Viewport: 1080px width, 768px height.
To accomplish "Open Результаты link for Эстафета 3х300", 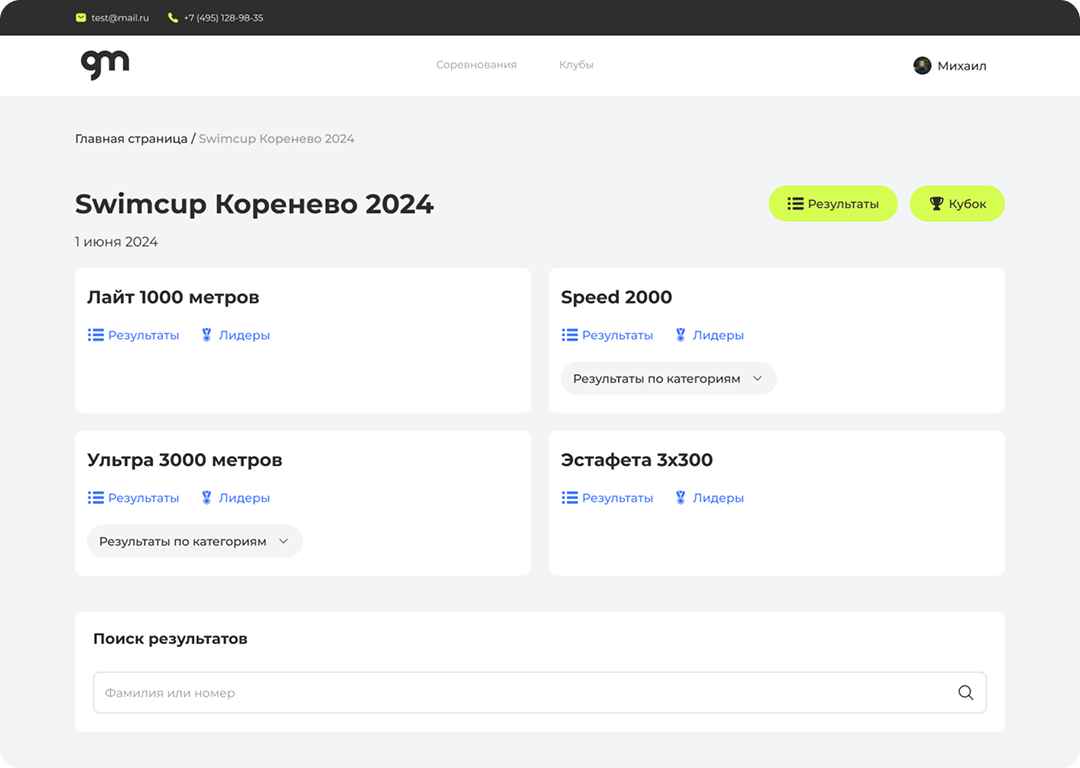I will (x=617, y=498).
